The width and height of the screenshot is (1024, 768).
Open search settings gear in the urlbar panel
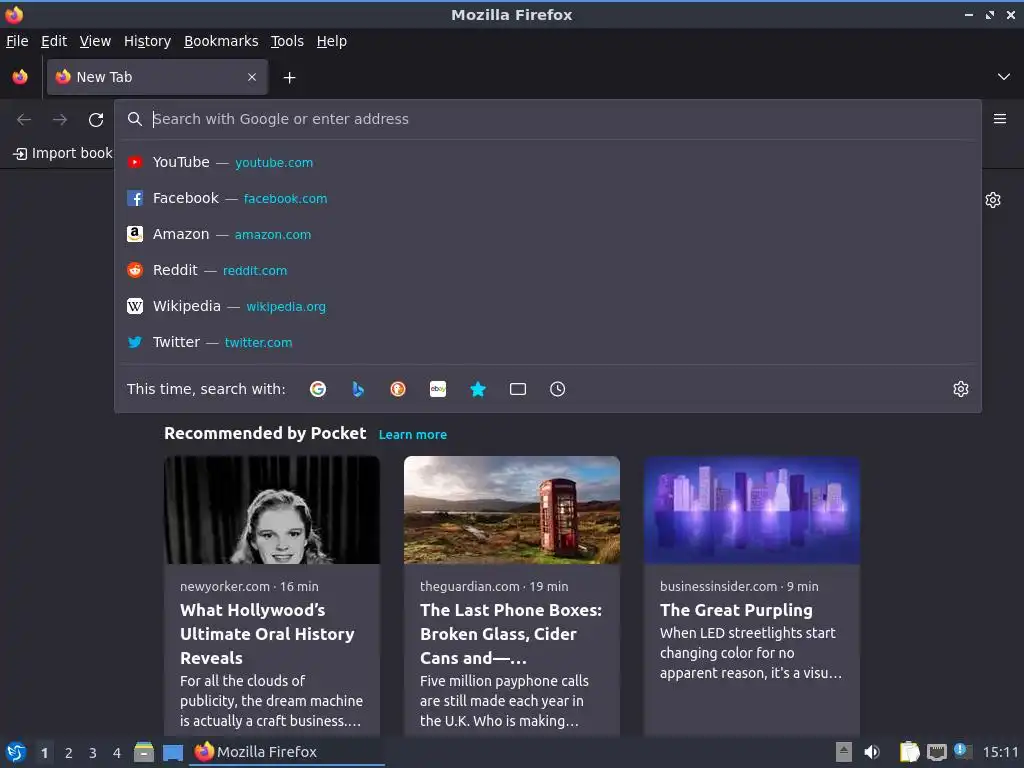[x=961, y=389]
